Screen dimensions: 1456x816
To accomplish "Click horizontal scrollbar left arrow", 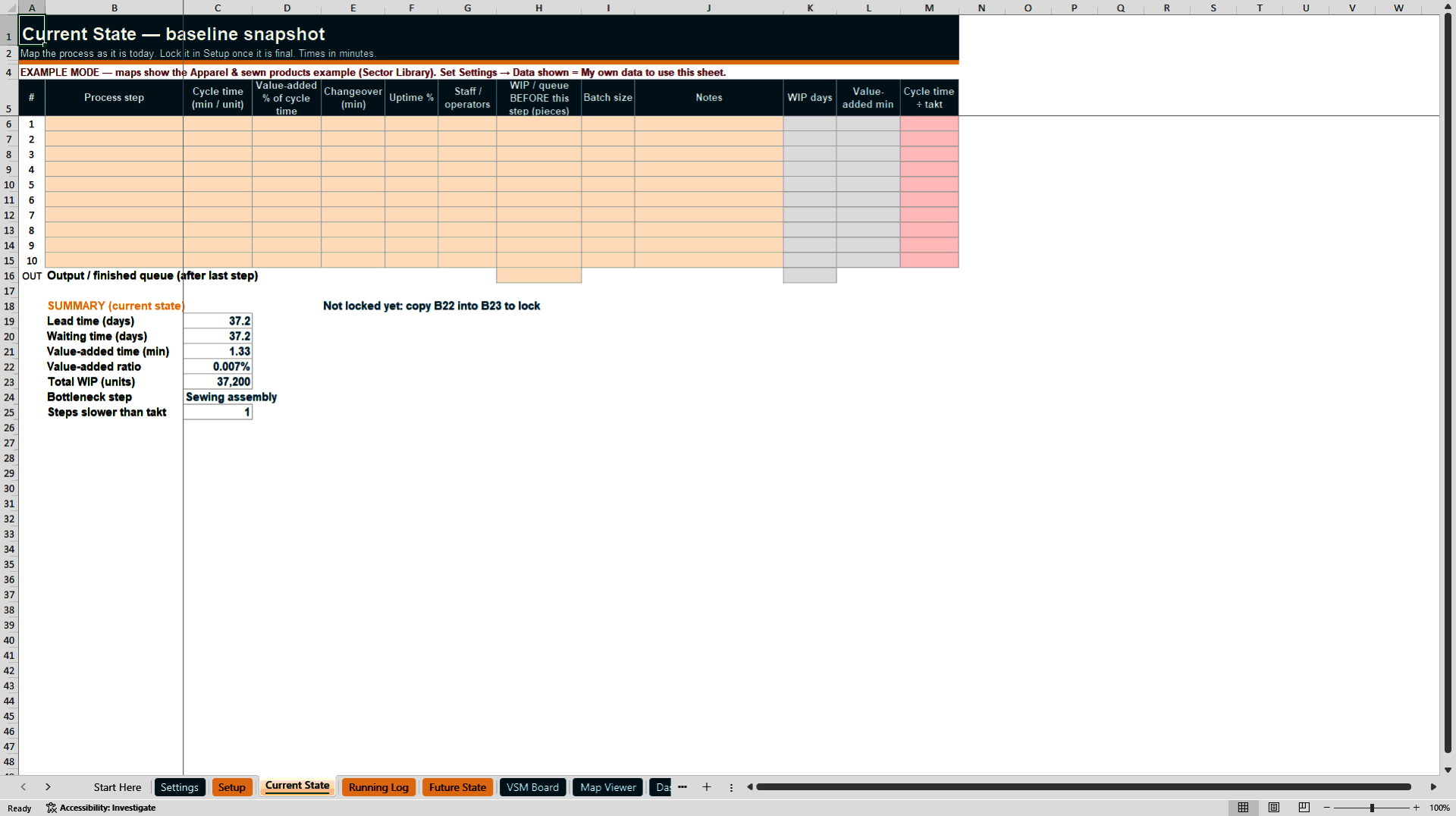I will 750,787.
